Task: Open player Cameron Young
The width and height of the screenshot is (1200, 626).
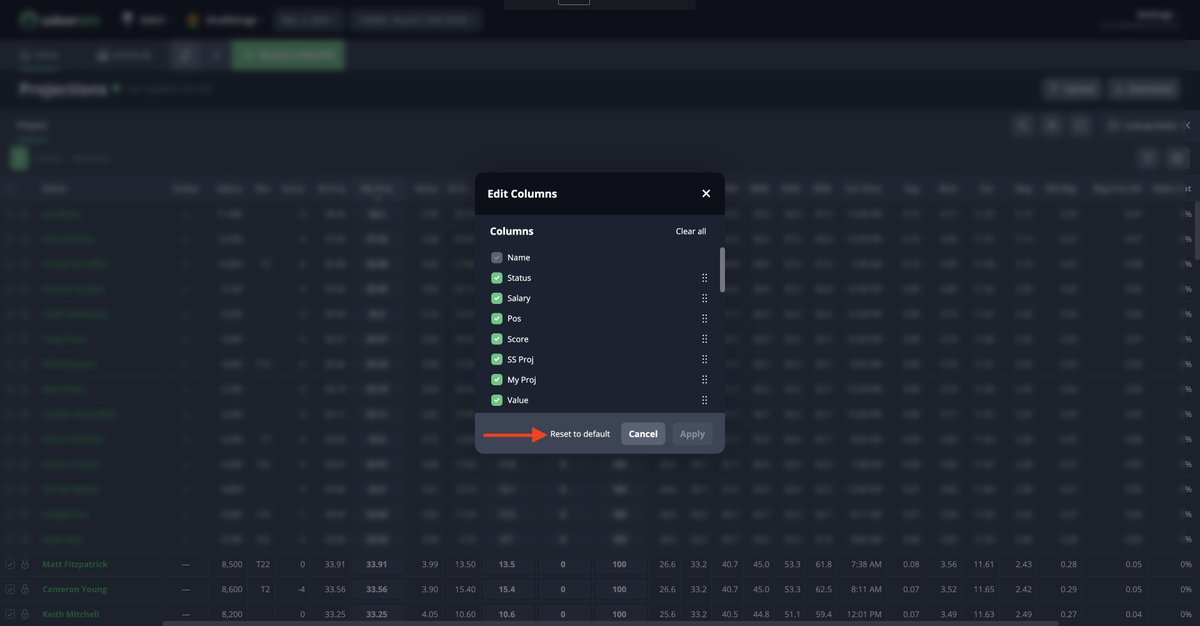Action: pyautogui.click(x=74, y=589)
